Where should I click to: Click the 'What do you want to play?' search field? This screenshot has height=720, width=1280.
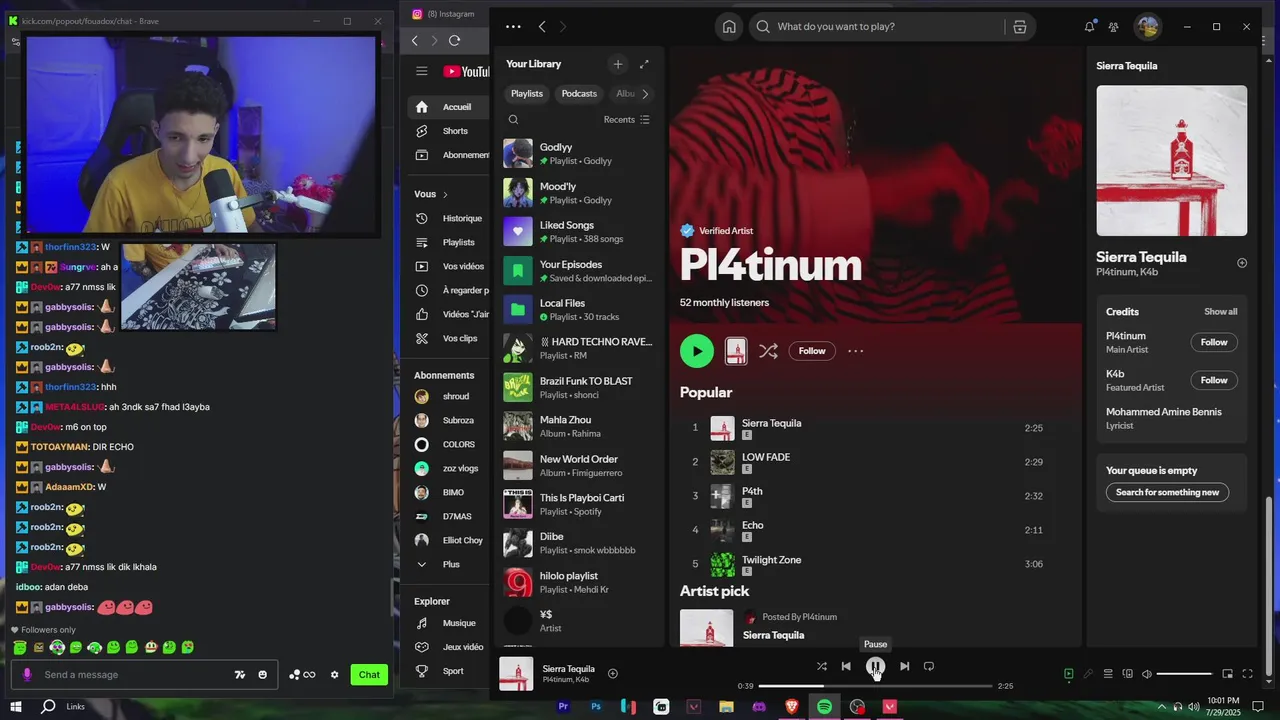877,27
